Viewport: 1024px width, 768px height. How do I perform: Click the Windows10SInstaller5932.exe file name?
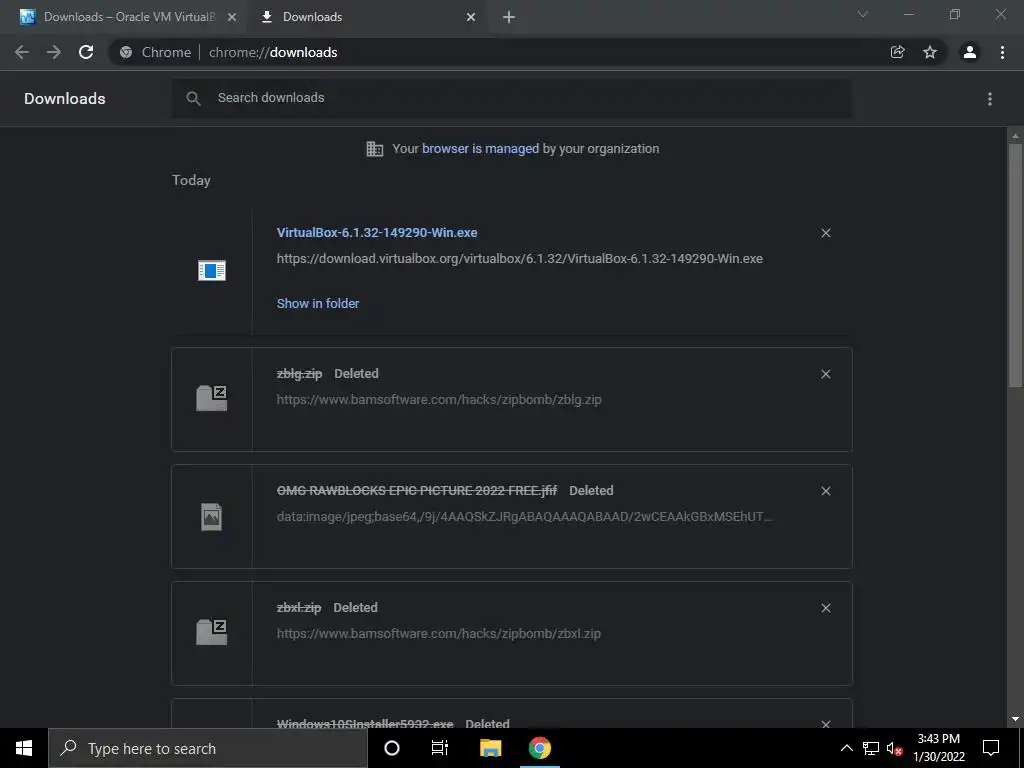coord(365,723)
